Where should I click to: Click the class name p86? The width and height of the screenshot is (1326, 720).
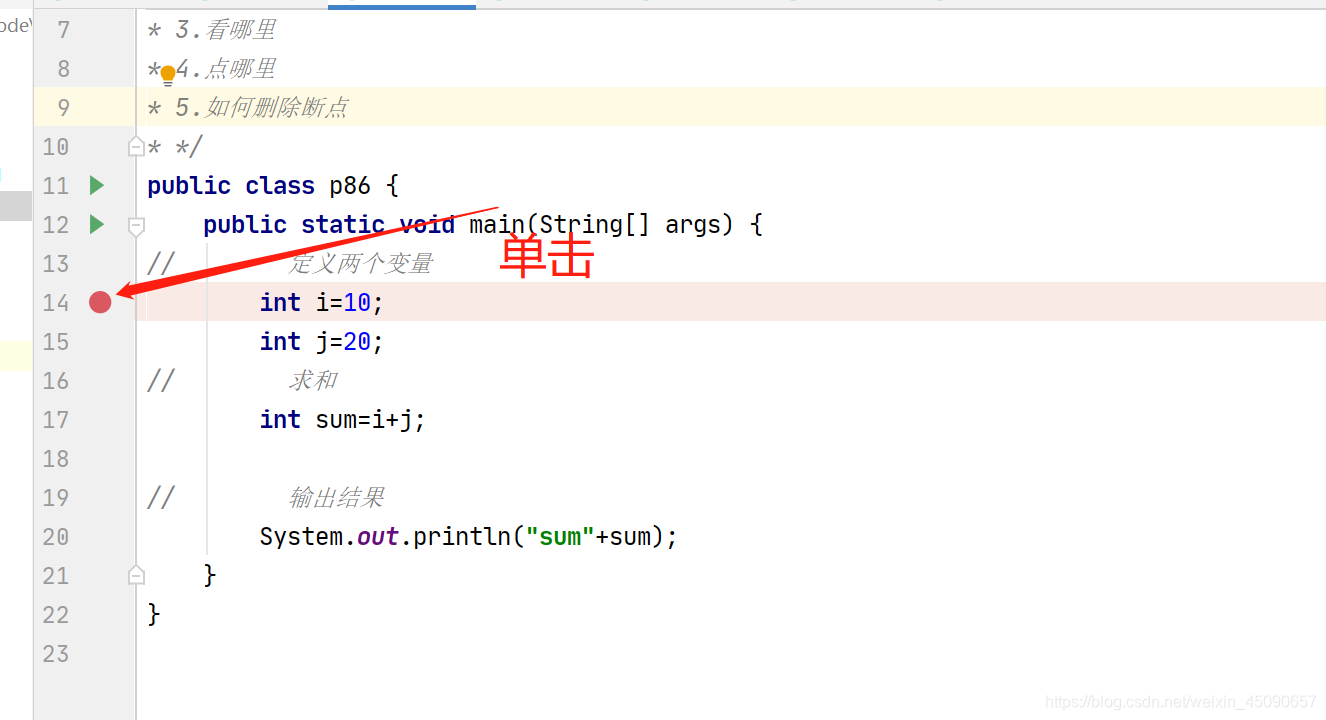click(x=350, y=186)
